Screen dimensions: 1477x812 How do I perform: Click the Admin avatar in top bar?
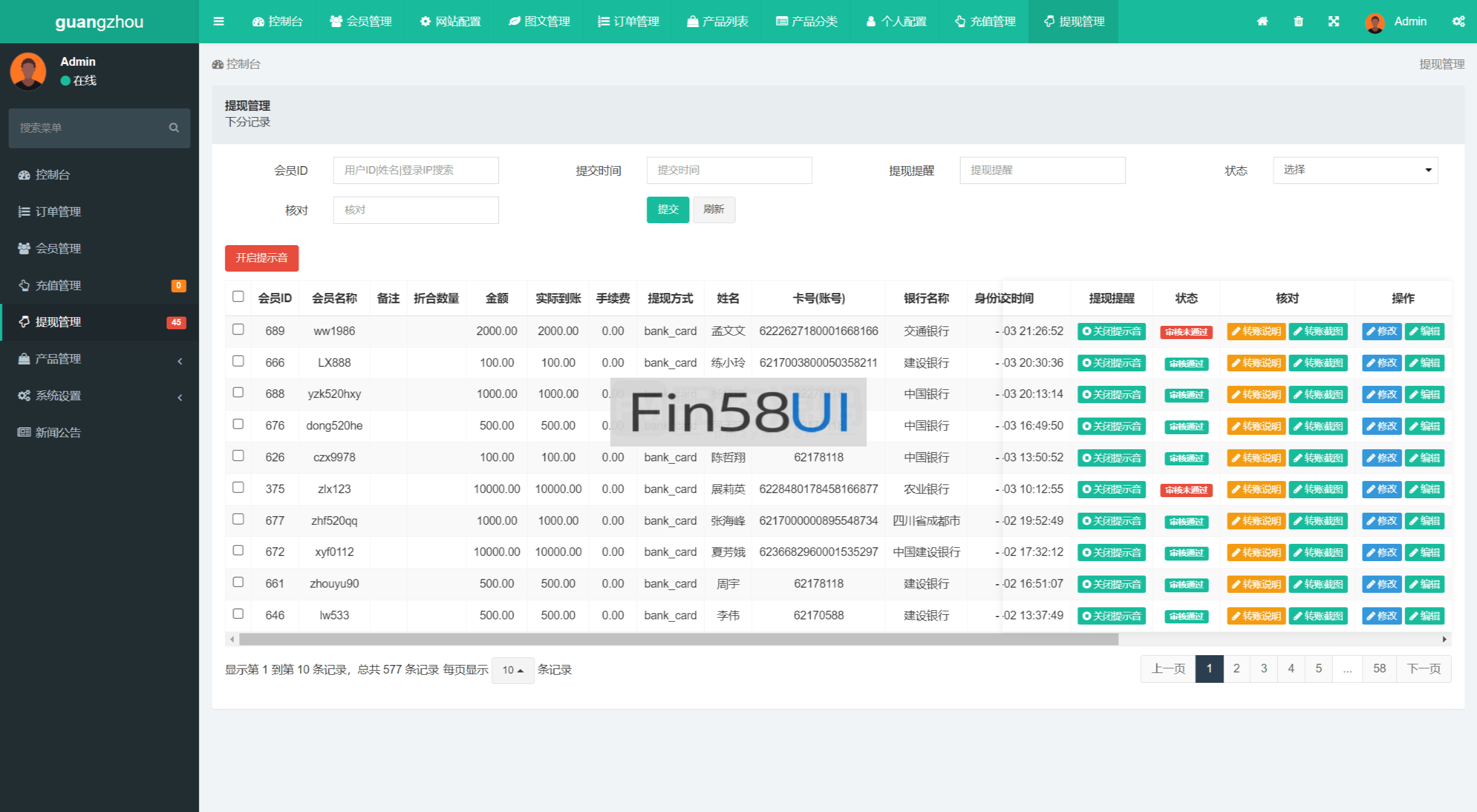click(x=1375, y=22)
